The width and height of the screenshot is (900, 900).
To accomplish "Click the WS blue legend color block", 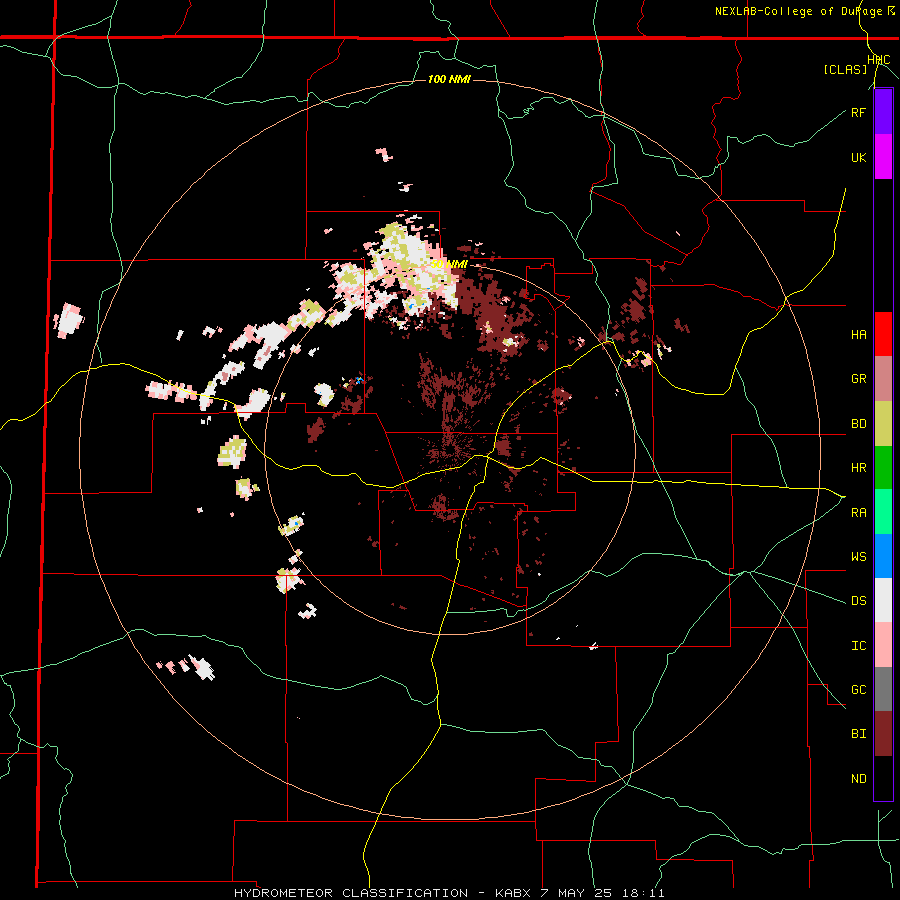I will [x=883, y=556].
